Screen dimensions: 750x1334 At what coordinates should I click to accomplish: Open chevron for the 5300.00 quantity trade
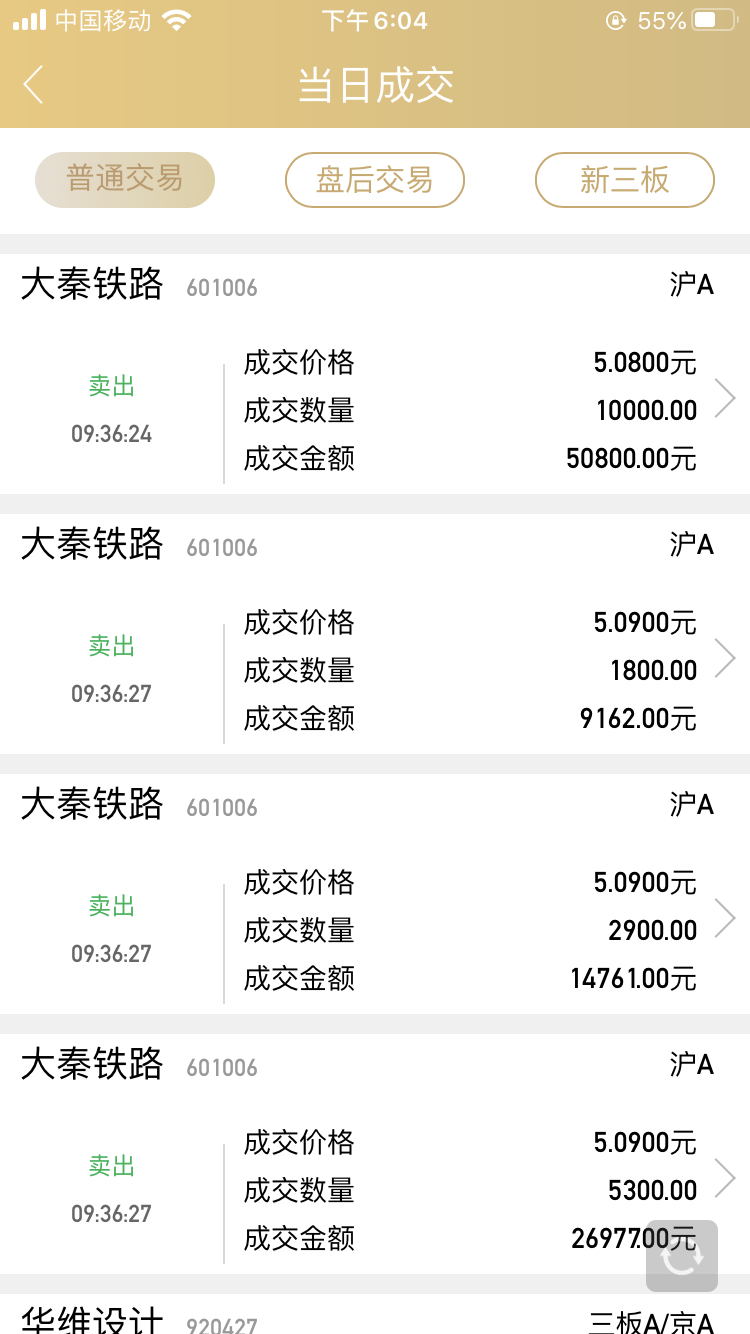point(725,1178)
